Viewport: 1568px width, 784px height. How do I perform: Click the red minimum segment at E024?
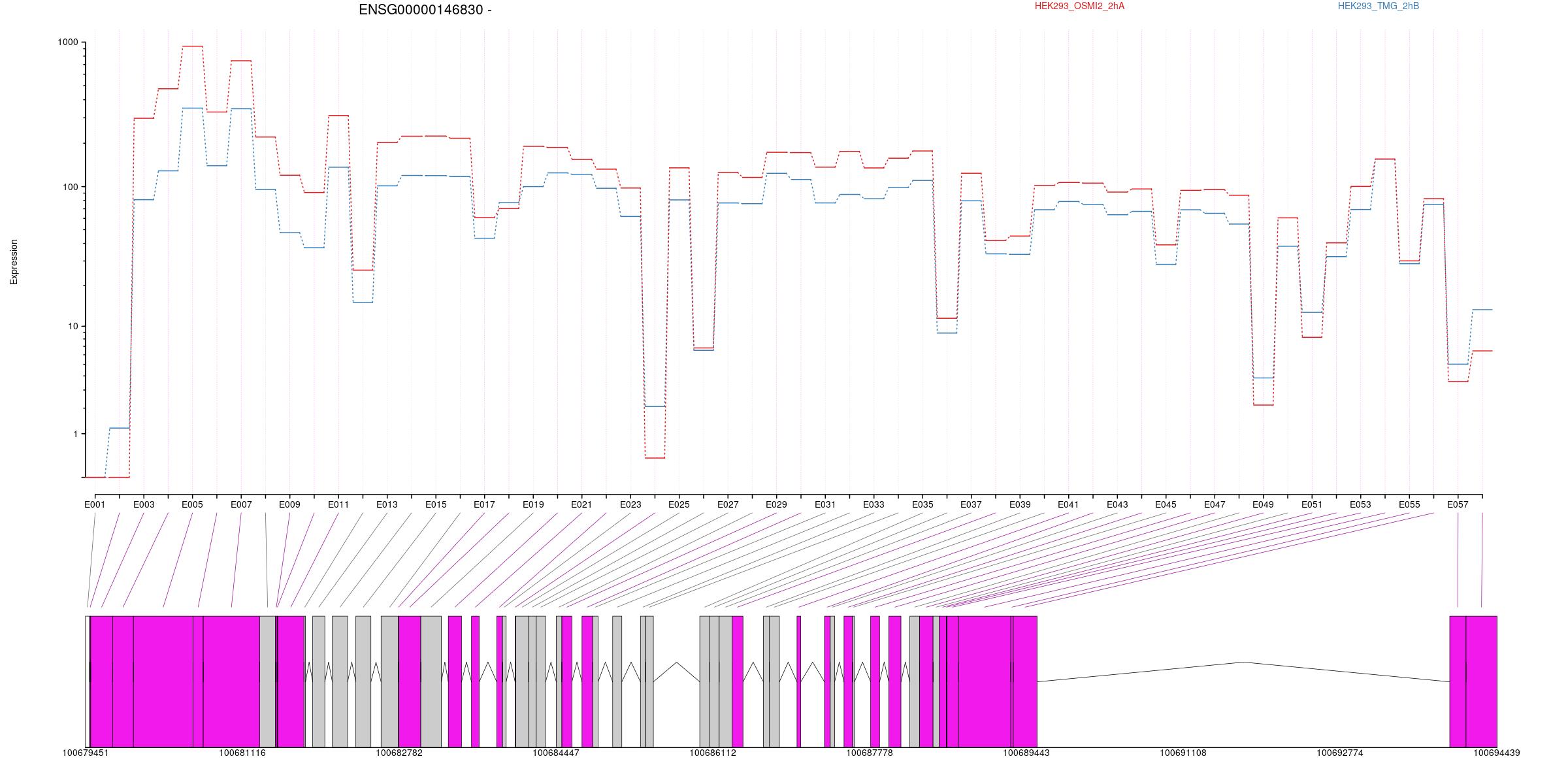click(655, 458)
